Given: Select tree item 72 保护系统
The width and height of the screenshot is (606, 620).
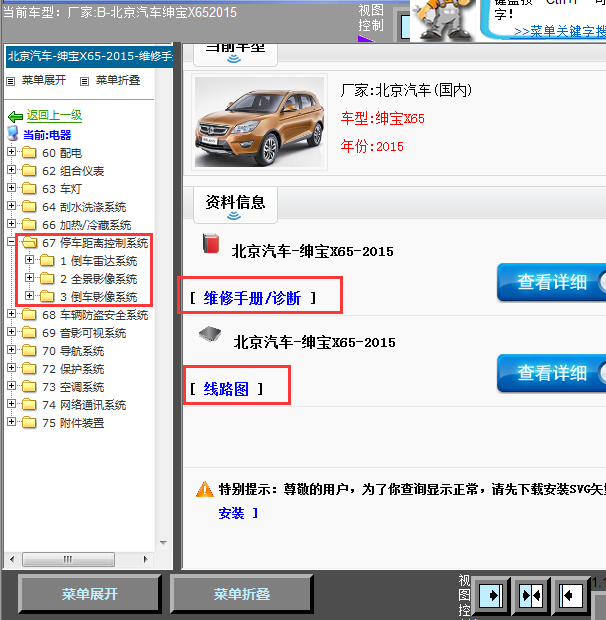Looking at the screenshot, I should 73,369.
